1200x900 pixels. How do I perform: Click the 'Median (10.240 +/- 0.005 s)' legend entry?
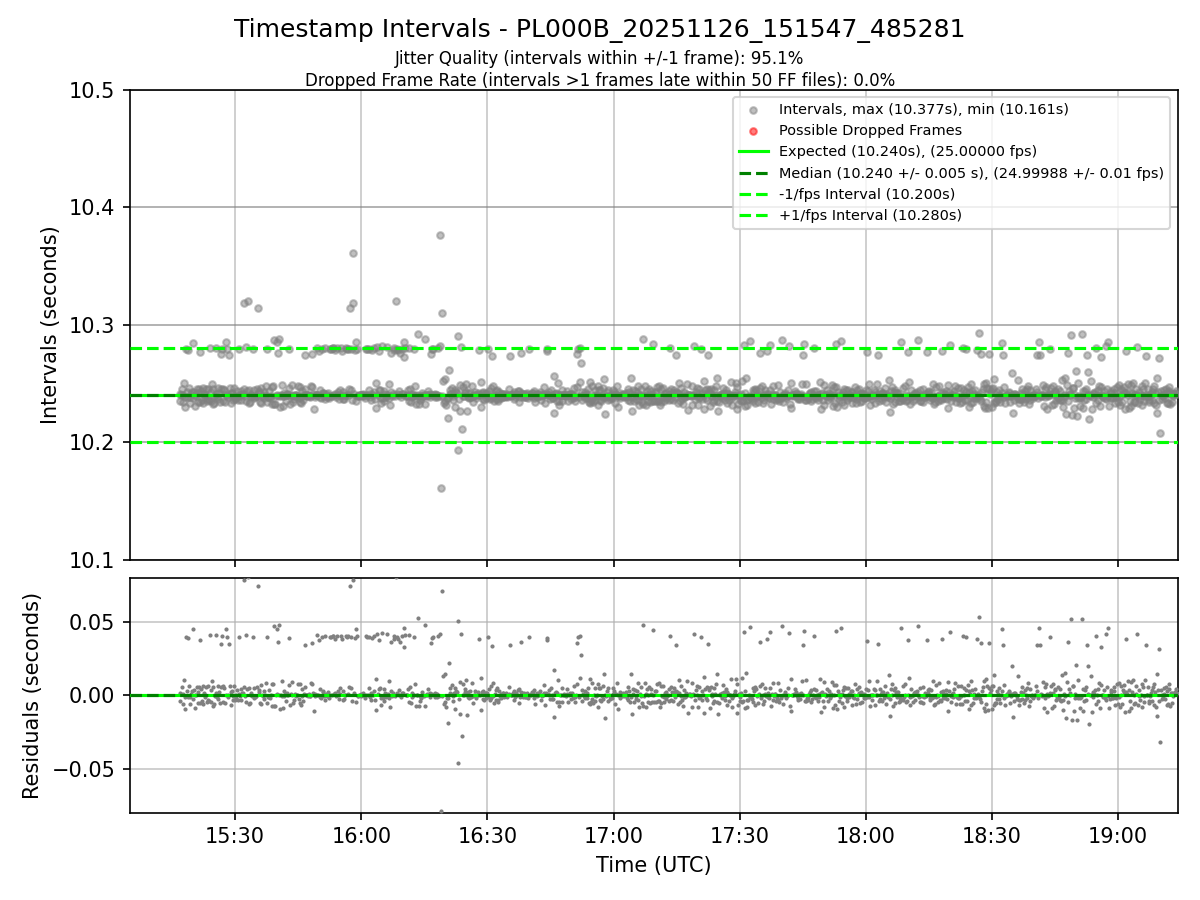tap(971, 173)
